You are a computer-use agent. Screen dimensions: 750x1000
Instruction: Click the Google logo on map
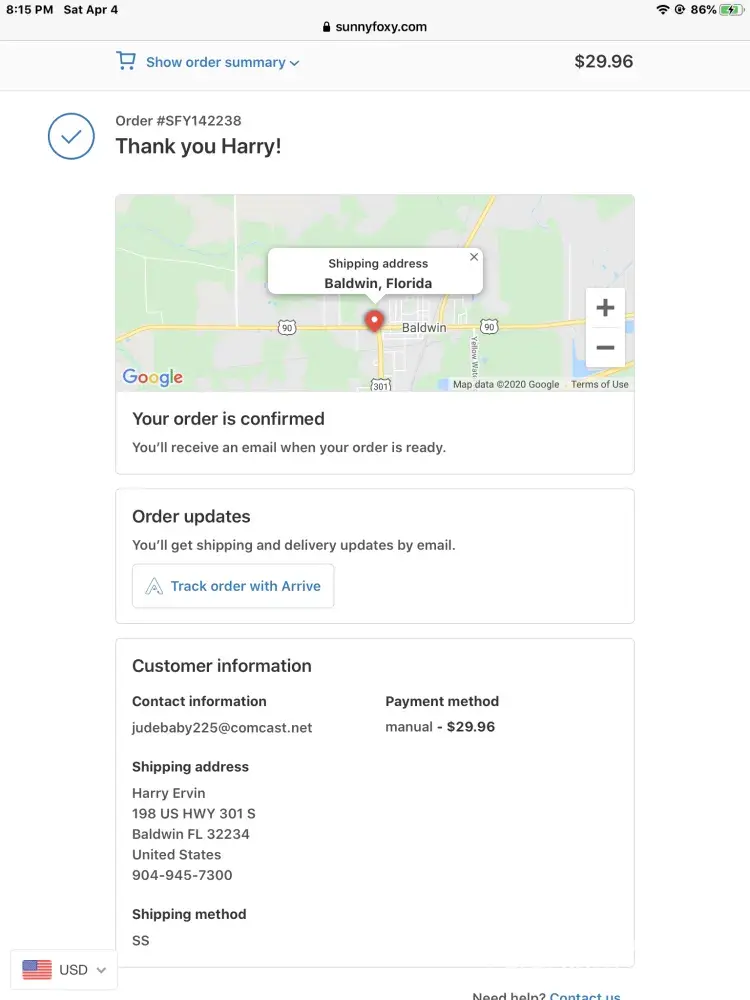click(153, 377)
